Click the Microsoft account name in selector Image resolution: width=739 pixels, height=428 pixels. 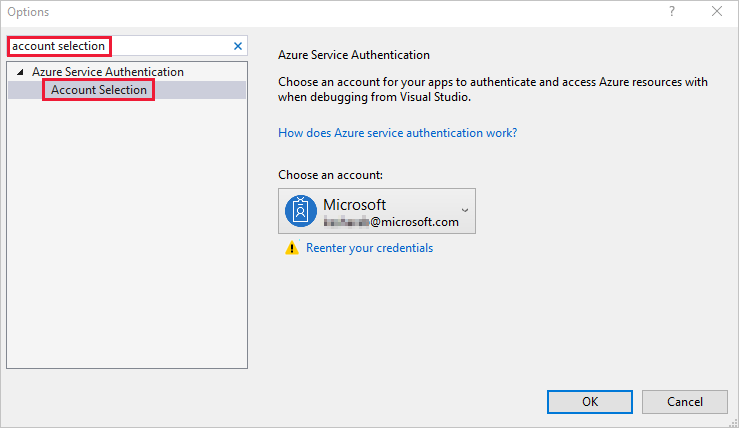pyautogui.click(x=354, y=204)
